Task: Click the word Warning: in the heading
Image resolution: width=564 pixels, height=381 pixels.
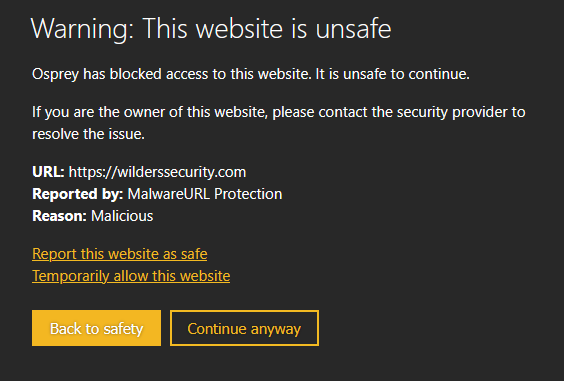Action: point(82,28)
